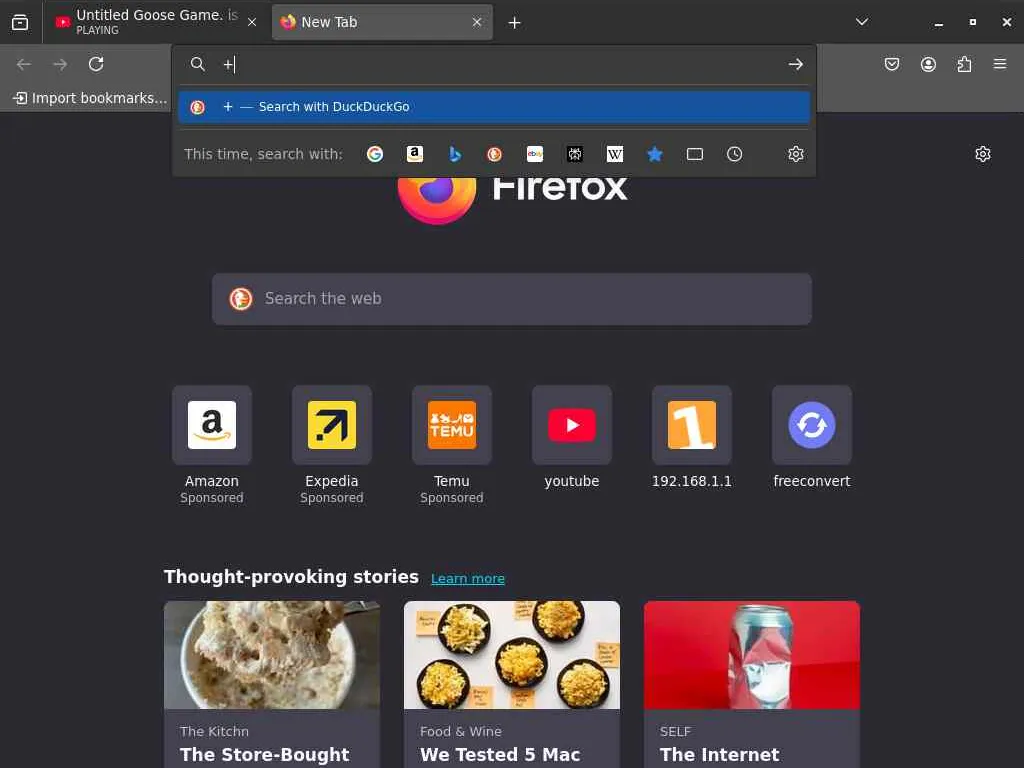Search open tabs using the tab icon
The width and height of the screenshot is (1024, 768).
[x=695, y=154]
